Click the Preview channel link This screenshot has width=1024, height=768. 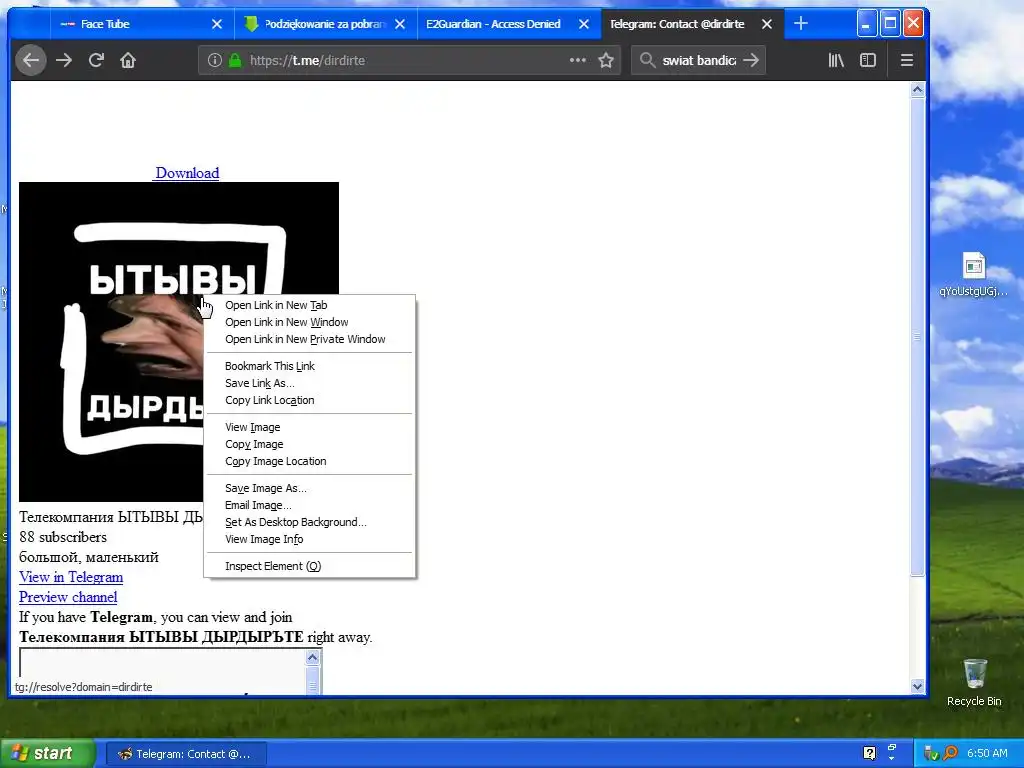pyautogui.click(x=68, y=597)
